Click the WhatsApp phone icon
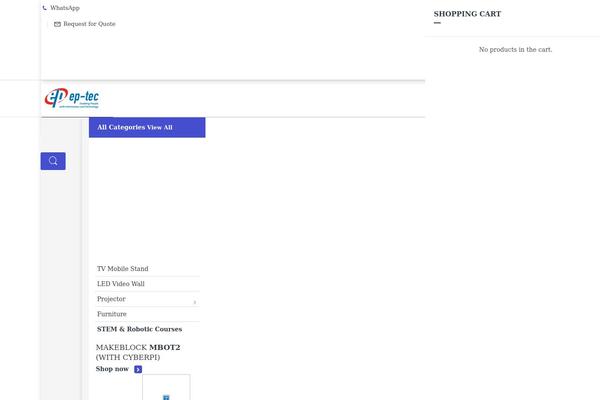The image size is (600, 400). click(45, 8)
